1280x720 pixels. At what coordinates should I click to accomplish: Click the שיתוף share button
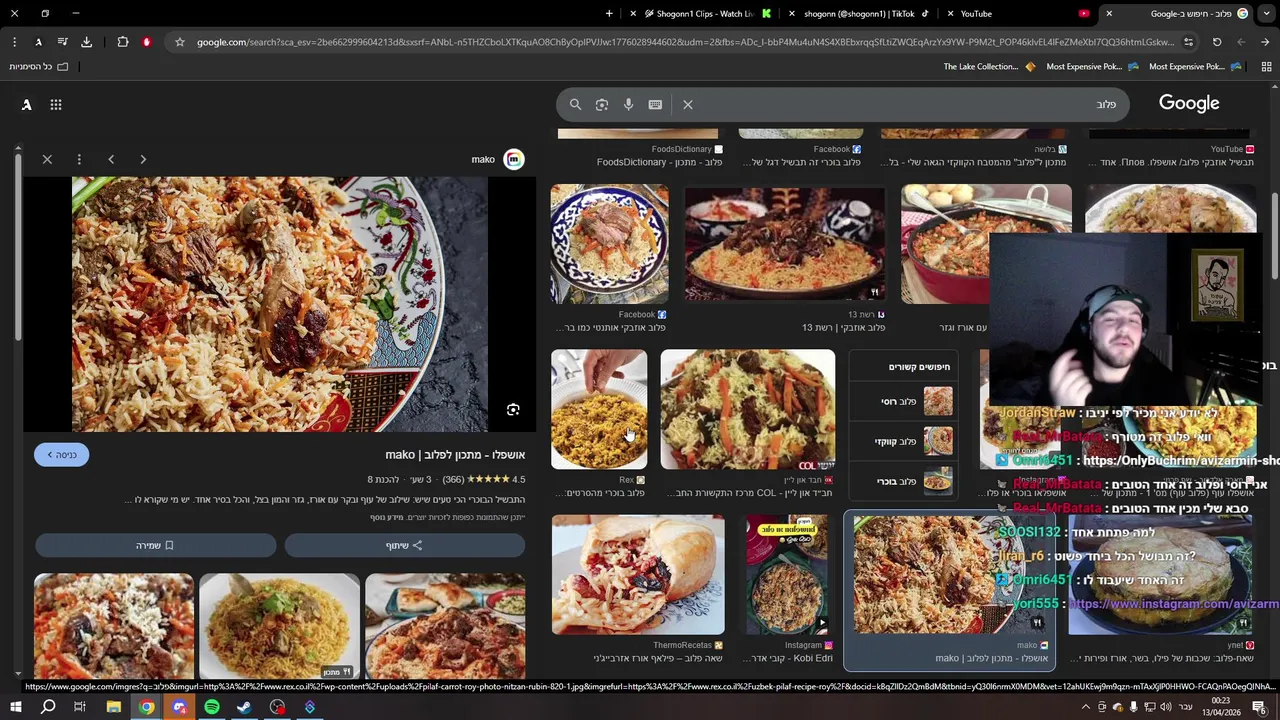(404, 545)
